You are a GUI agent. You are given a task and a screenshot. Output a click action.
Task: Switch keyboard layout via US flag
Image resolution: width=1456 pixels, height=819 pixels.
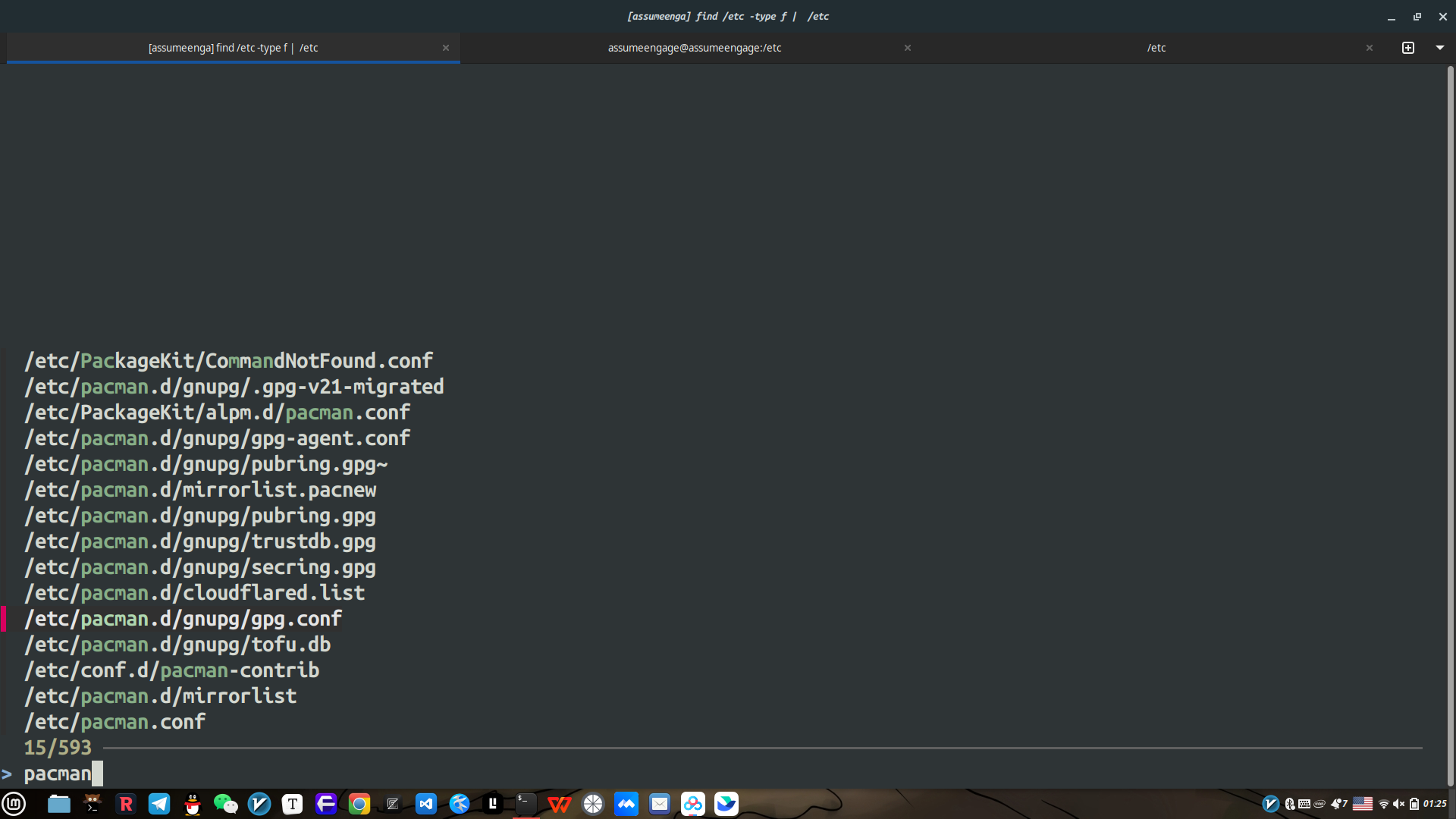tap(1363, 804)
